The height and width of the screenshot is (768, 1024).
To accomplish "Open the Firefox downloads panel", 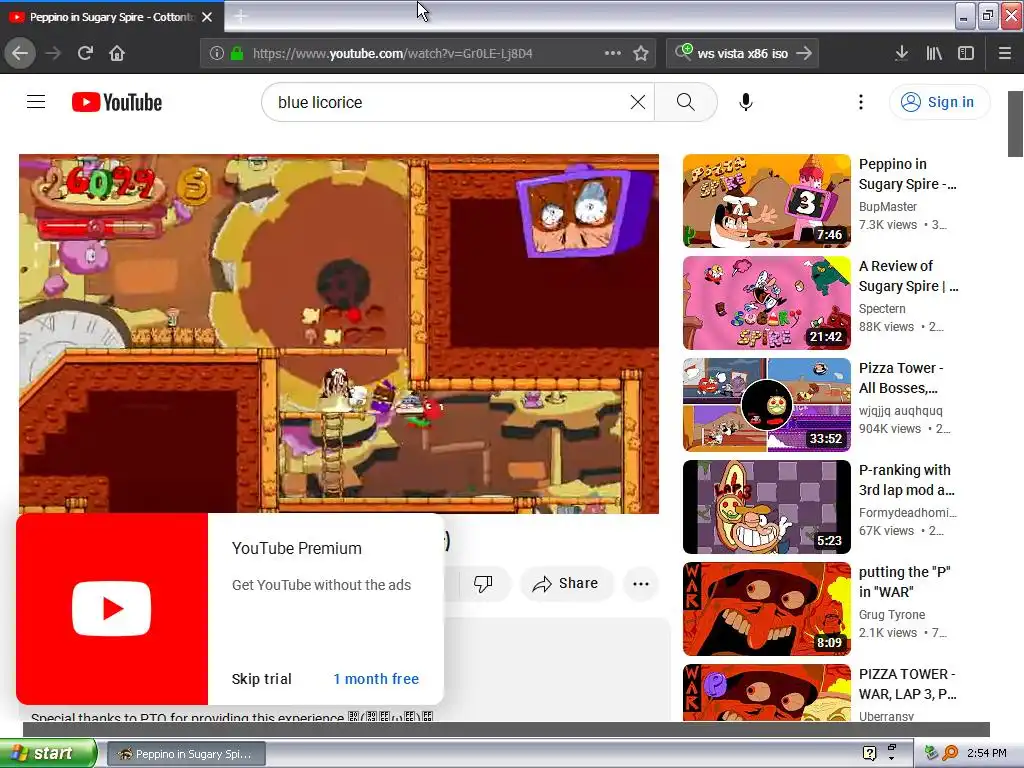I will pyautogui.click(x=901, y=53).
